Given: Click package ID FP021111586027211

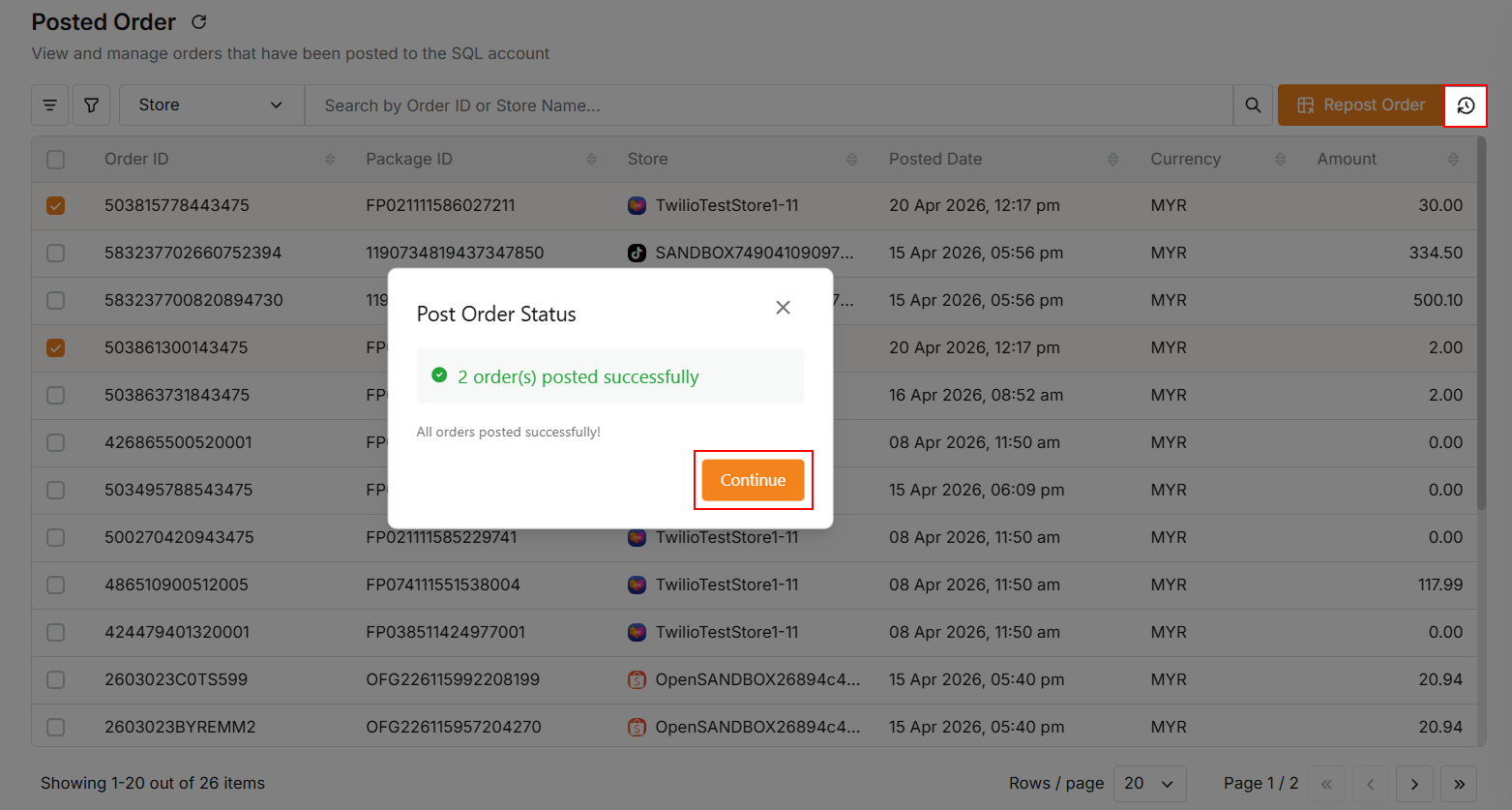Looking at the screenshot, I should pos(440,205).
